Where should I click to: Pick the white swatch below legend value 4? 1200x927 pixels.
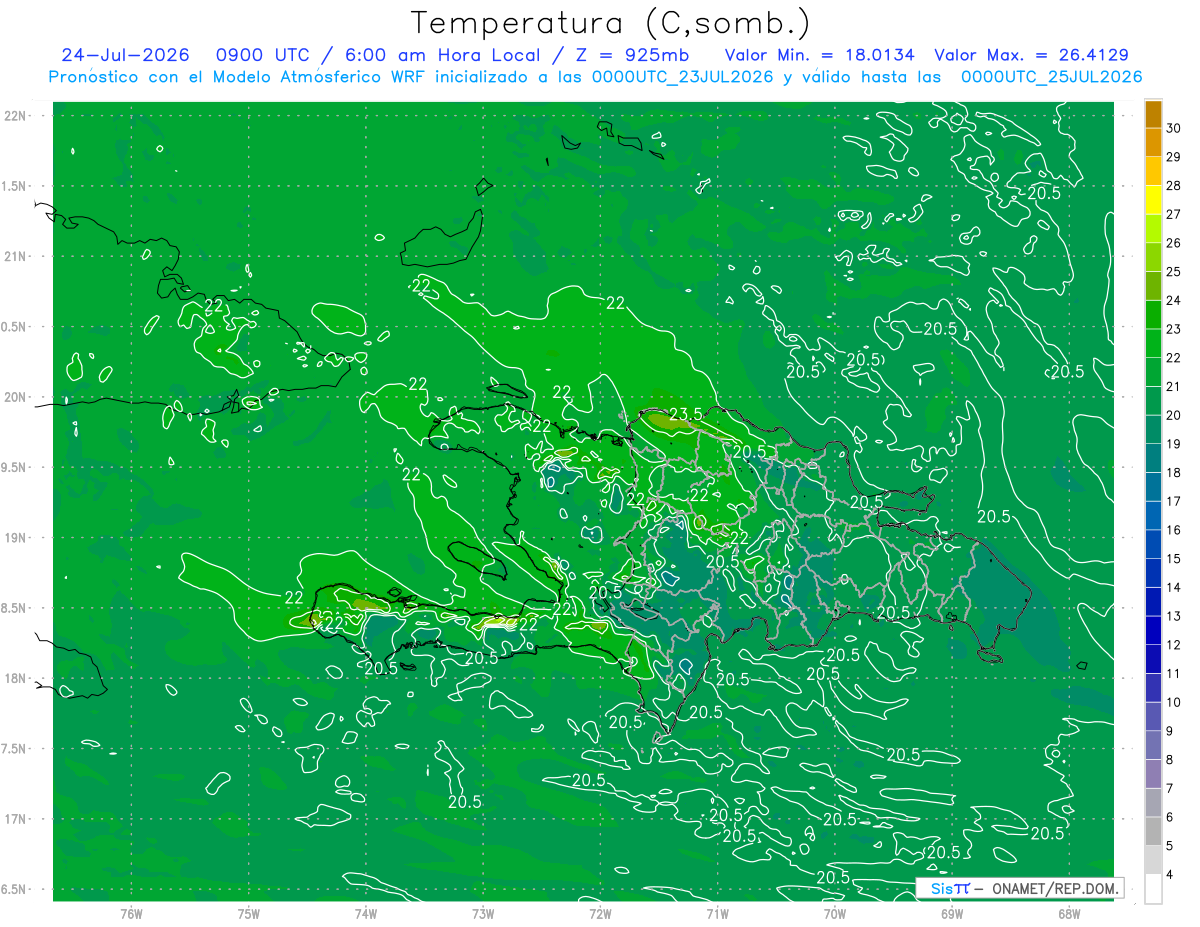[1153, 889]
